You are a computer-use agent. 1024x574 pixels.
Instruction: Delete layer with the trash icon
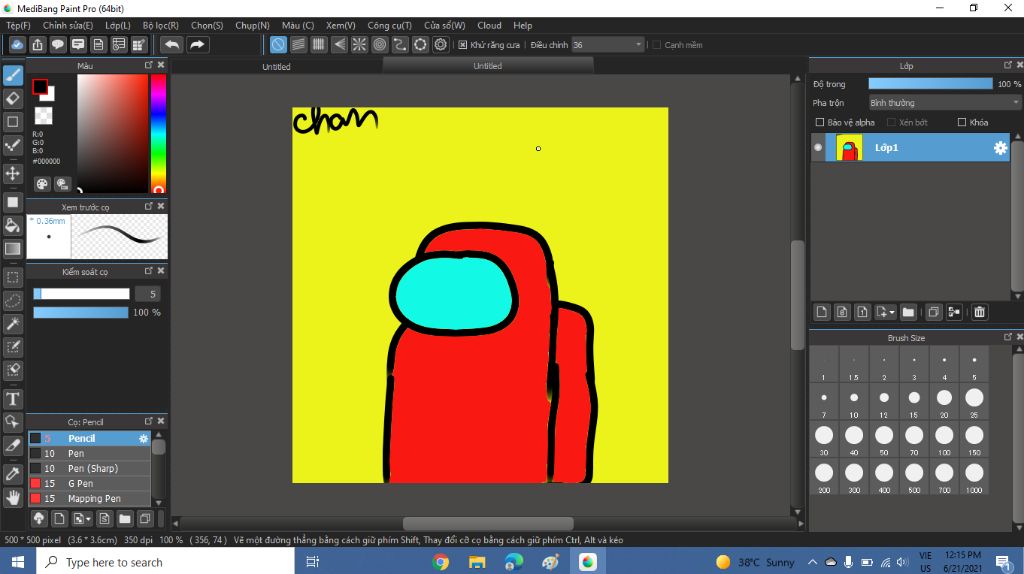point(979,312)
